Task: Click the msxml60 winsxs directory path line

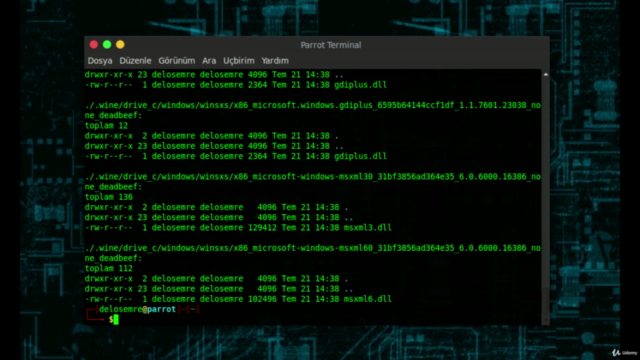Action: click(x=313, y=248)
